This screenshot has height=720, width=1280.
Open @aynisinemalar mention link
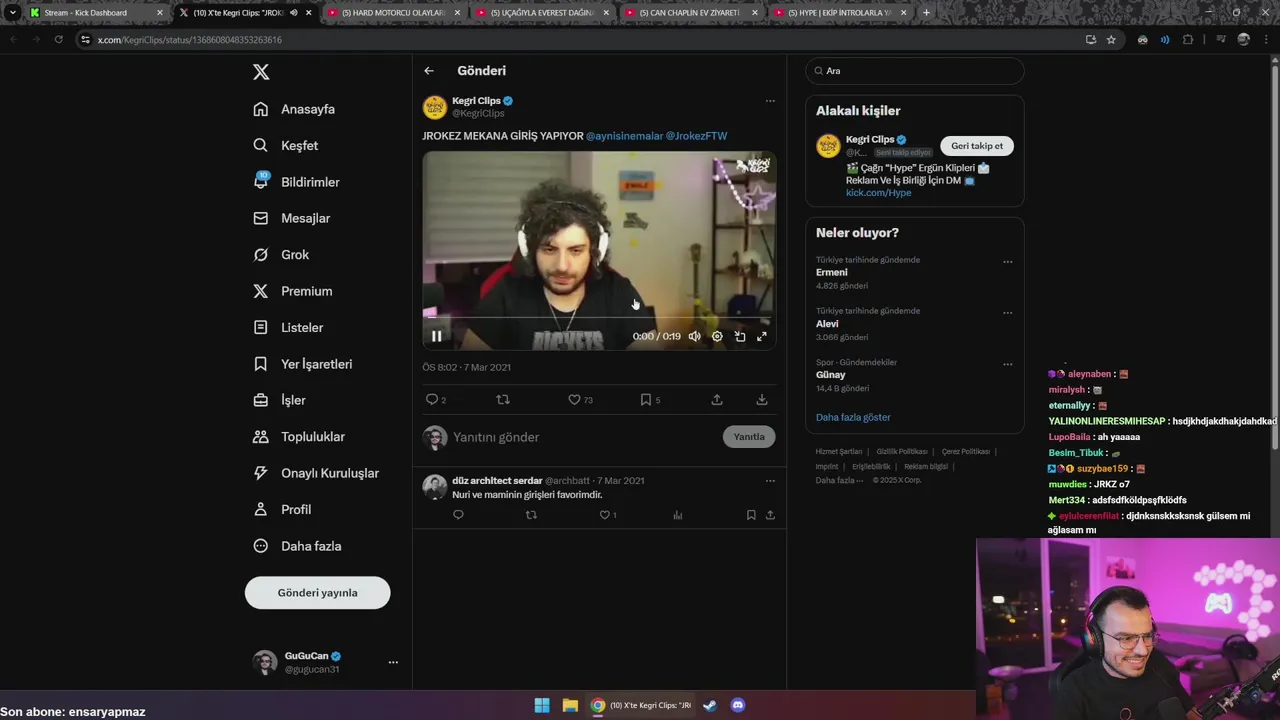click(x=624, y=136)
